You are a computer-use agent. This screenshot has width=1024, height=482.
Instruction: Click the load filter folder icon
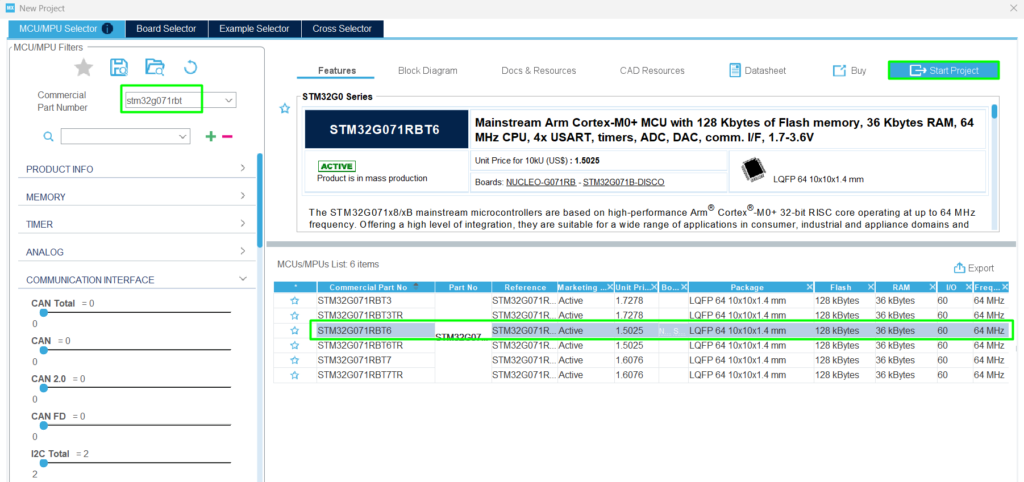(x=154, y=67)
